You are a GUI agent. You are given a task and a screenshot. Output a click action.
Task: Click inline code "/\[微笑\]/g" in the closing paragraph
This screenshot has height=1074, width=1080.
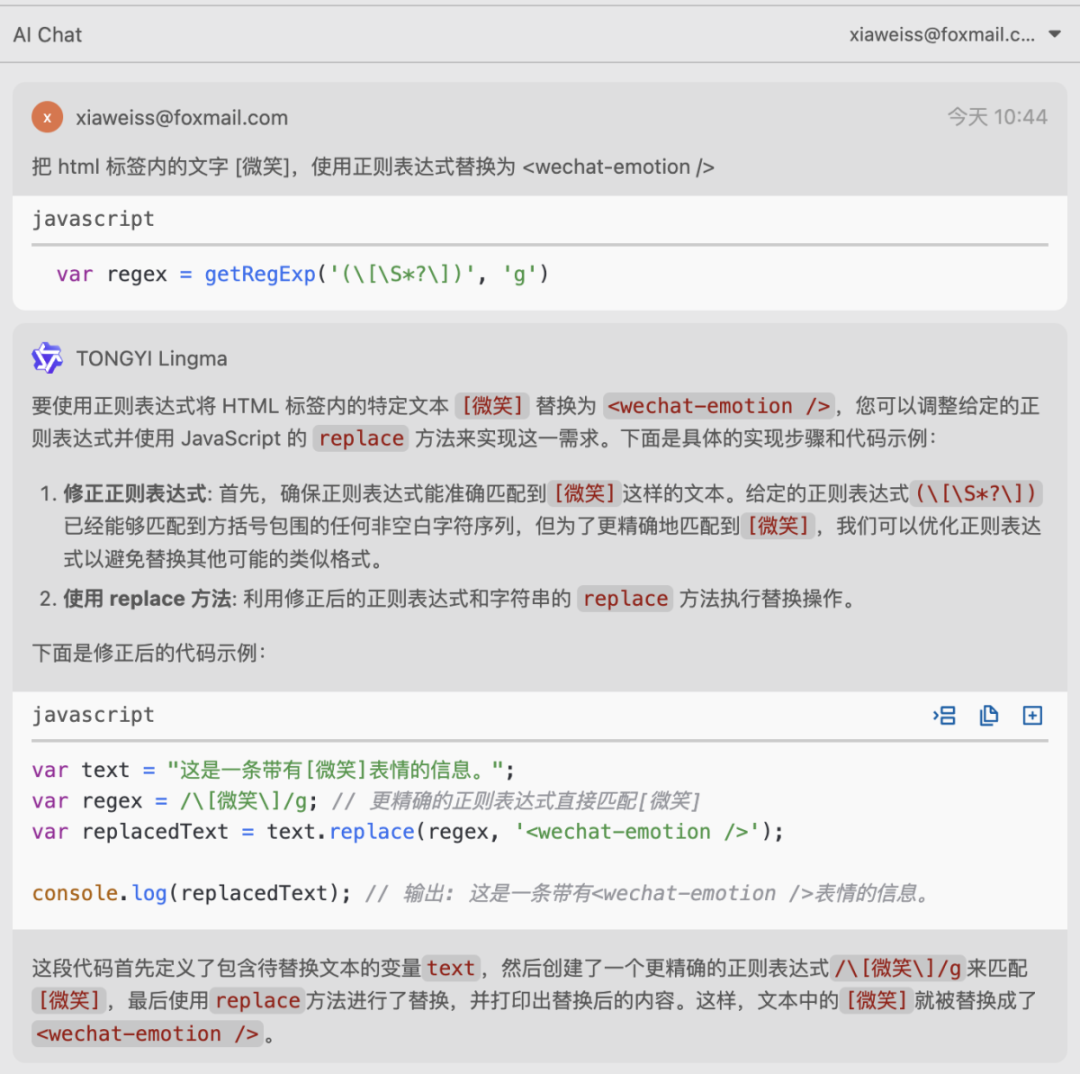pyautogui.click(x=897, y=969)
